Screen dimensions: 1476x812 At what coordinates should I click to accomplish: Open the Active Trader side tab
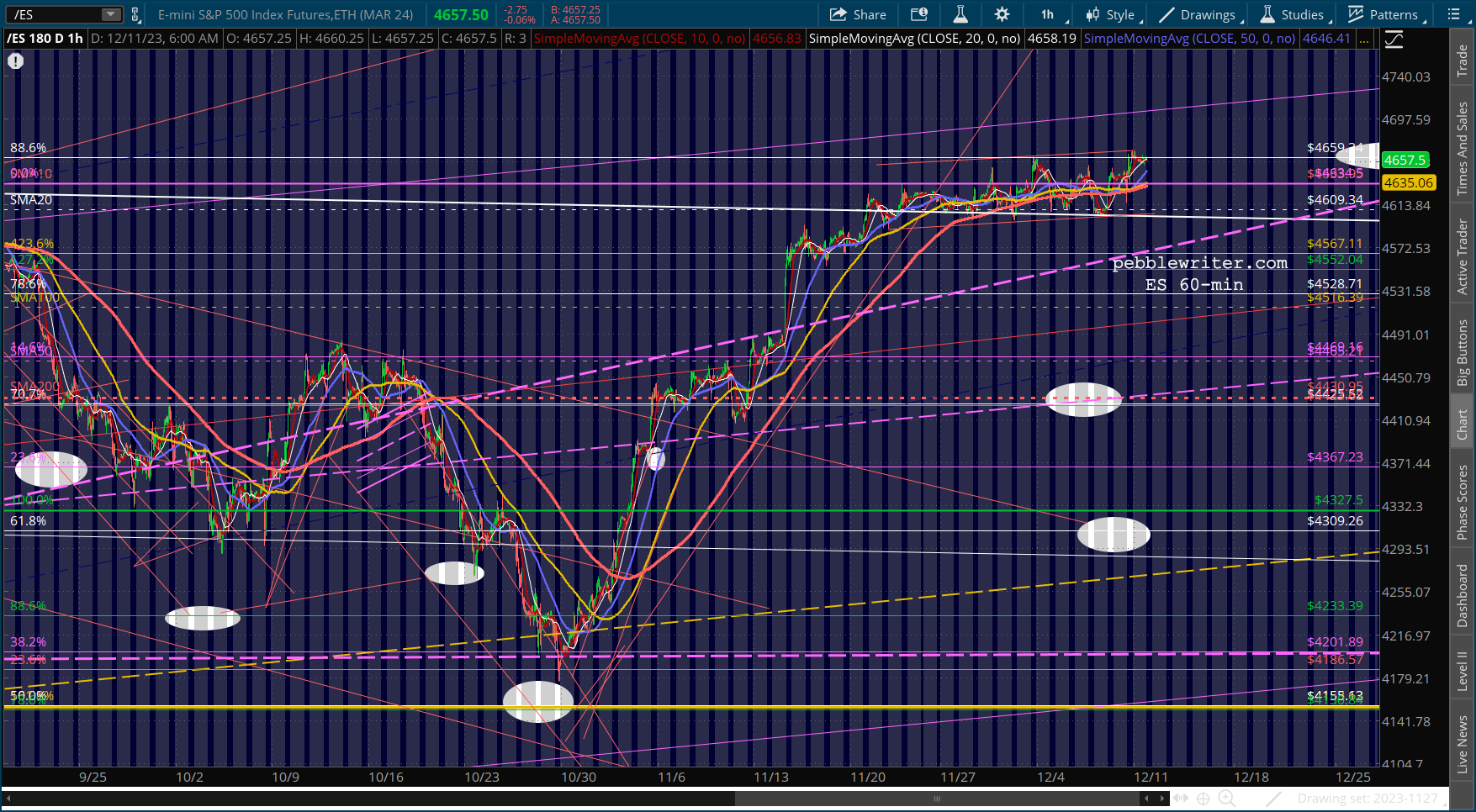tap(1463, 256)
